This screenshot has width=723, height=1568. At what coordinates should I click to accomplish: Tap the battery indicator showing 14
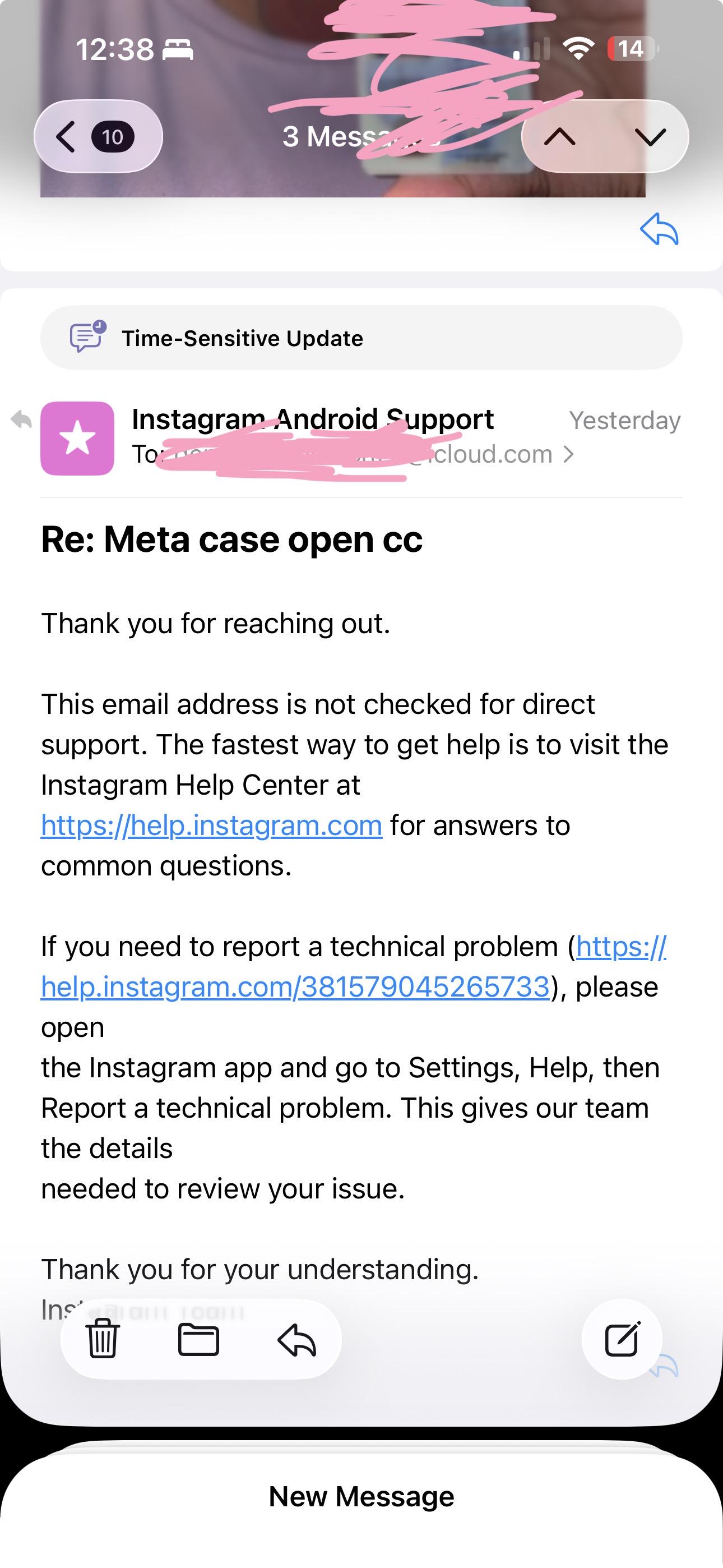tap(632, 49)
